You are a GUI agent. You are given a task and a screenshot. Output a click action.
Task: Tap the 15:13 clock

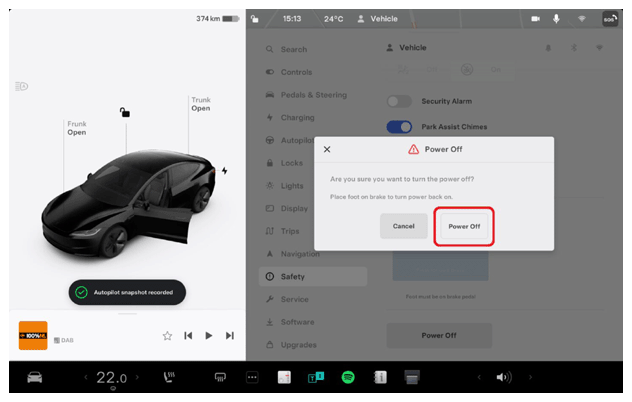[292, 19]
